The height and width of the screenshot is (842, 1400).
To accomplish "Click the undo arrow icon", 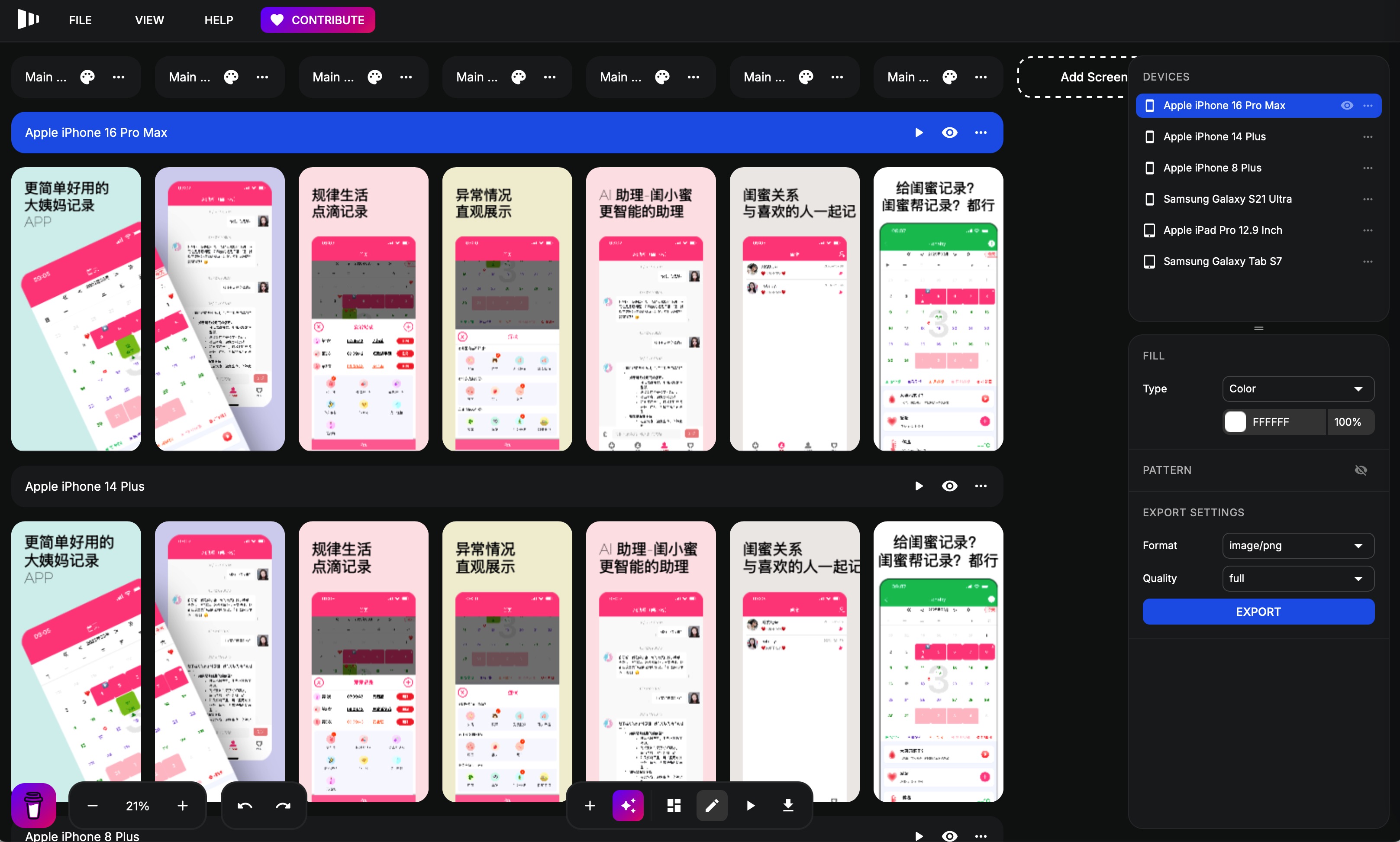I will click(x=245, y=805).
